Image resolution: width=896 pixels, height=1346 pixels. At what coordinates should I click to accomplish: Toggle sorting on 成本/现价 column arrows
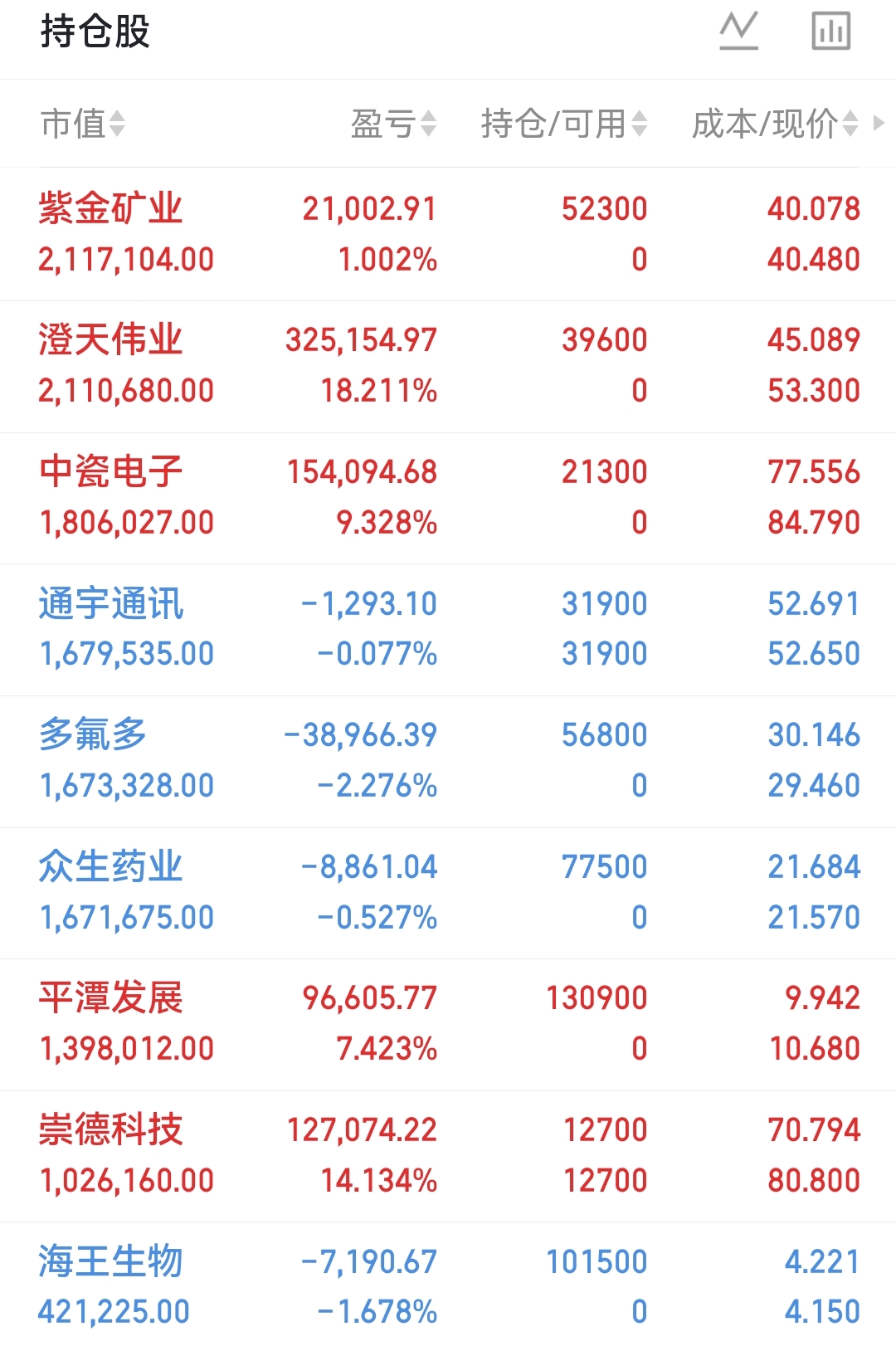coord(850,124)
